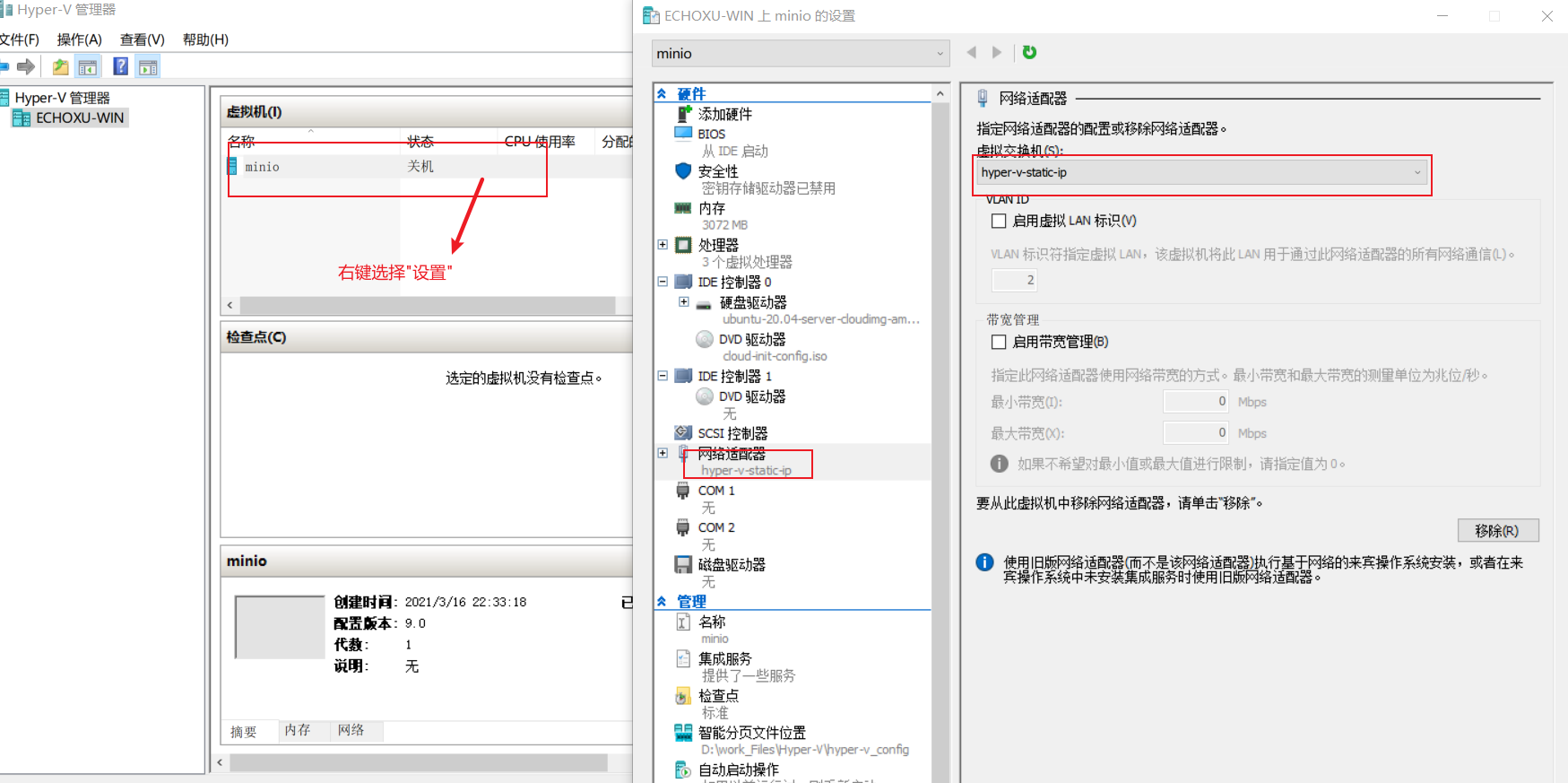Image resolution: width=1568 pixels, height=783 pixels.
Task: Click the refresh icon in minio settings window
Action: [1029, 52]
